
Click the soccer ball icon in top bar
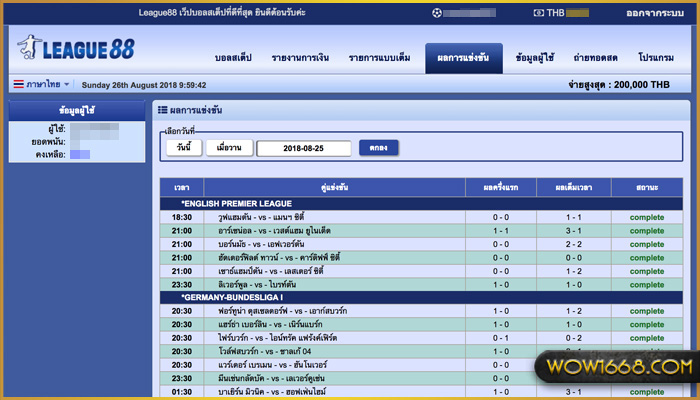click(437, 13)
